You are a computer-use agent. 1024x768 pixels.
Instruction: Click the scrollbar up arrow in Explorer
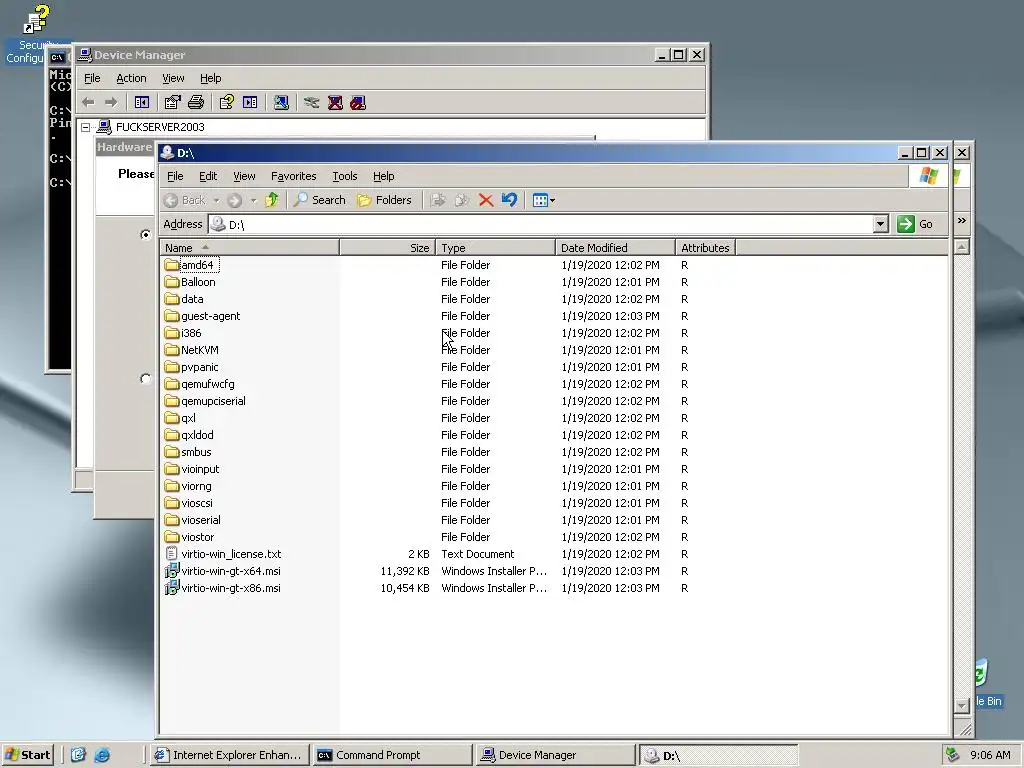coord(961,247)
